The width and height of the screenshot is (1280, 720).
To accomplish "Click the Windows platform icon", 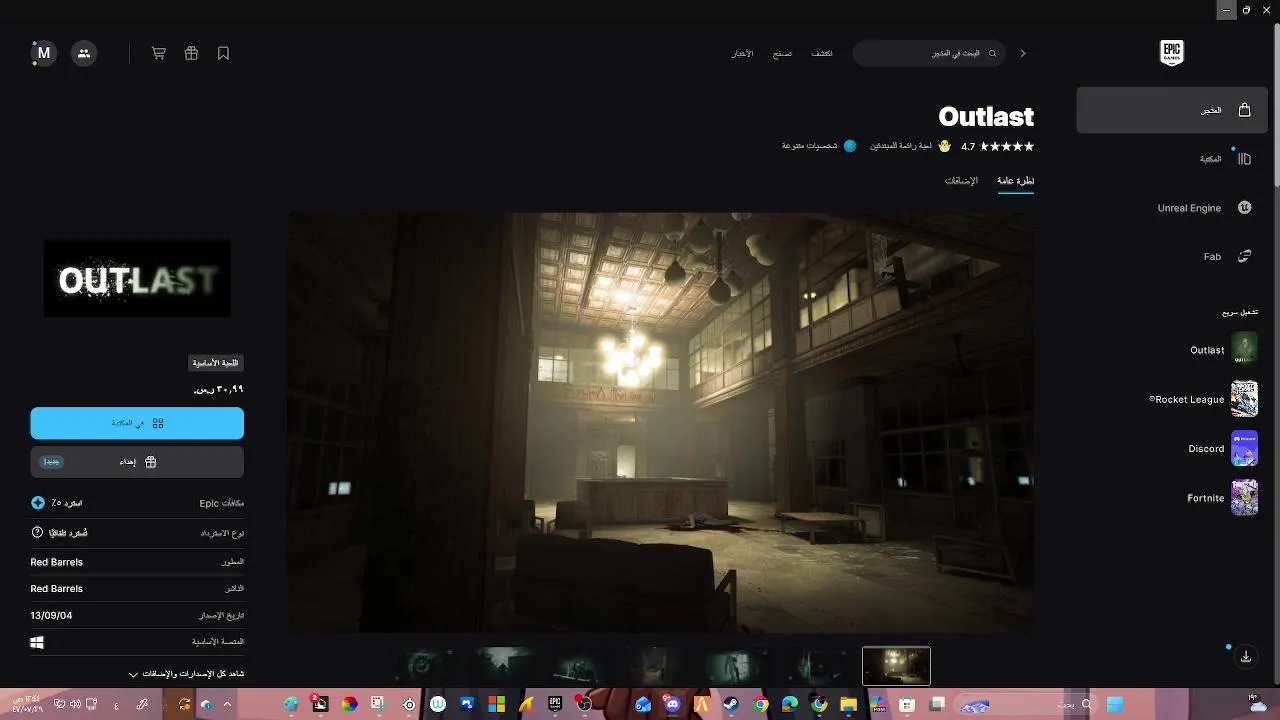I will pos(37,643).
